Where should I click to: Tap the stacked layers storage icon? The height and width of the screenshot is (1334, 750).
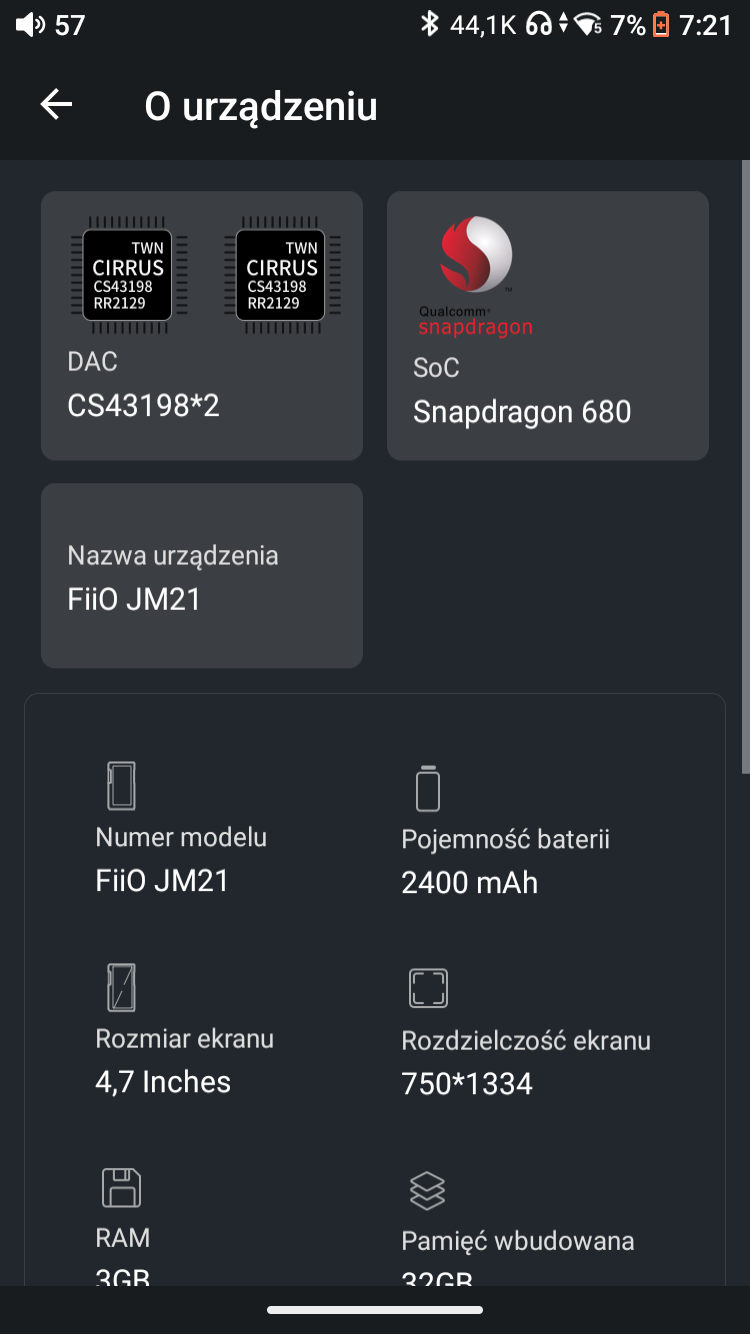point(428,1190)
